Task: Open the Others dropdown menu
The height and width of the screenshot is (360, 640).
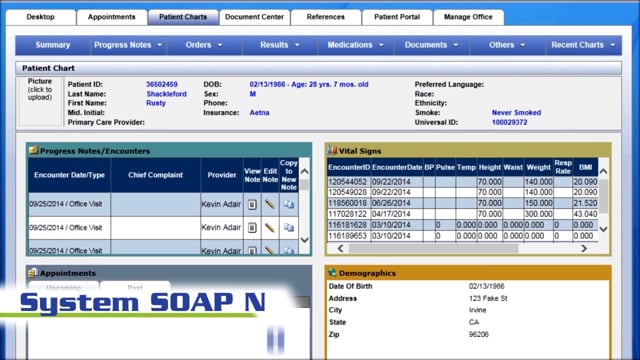Action: (507, 45)
